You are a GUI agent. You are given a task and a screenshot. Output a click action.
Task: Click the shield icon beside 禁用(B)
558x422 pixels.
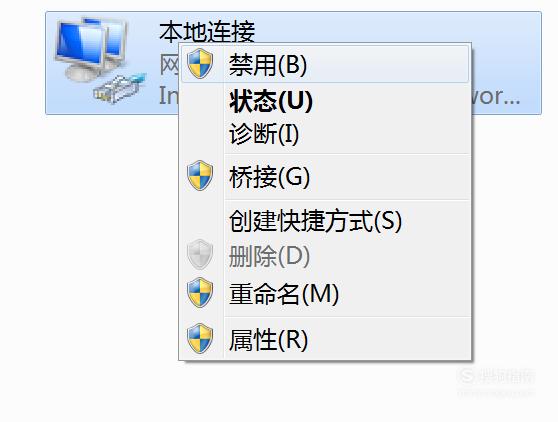[200, 64]
